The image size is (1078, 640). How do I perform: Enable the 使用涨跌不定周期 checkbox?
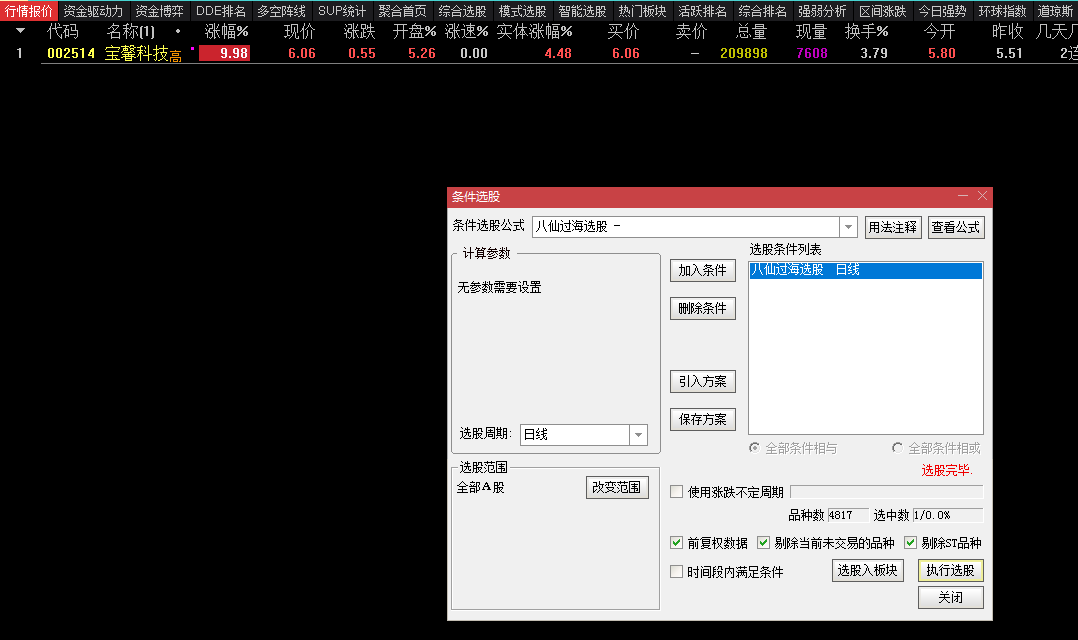tap(677, 490)
